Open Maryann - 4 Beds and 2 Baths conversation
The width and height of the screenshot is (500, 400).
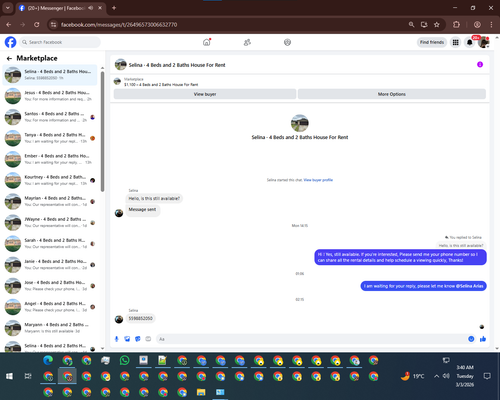pos(50,328)
